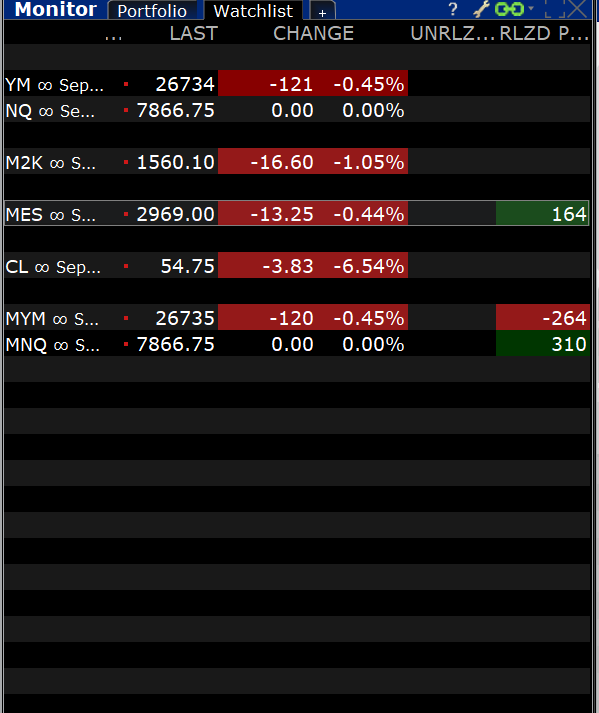Switch to the Portfolio tab
Viewport: 599px width, 713px height.
click(x=152, y=11)
